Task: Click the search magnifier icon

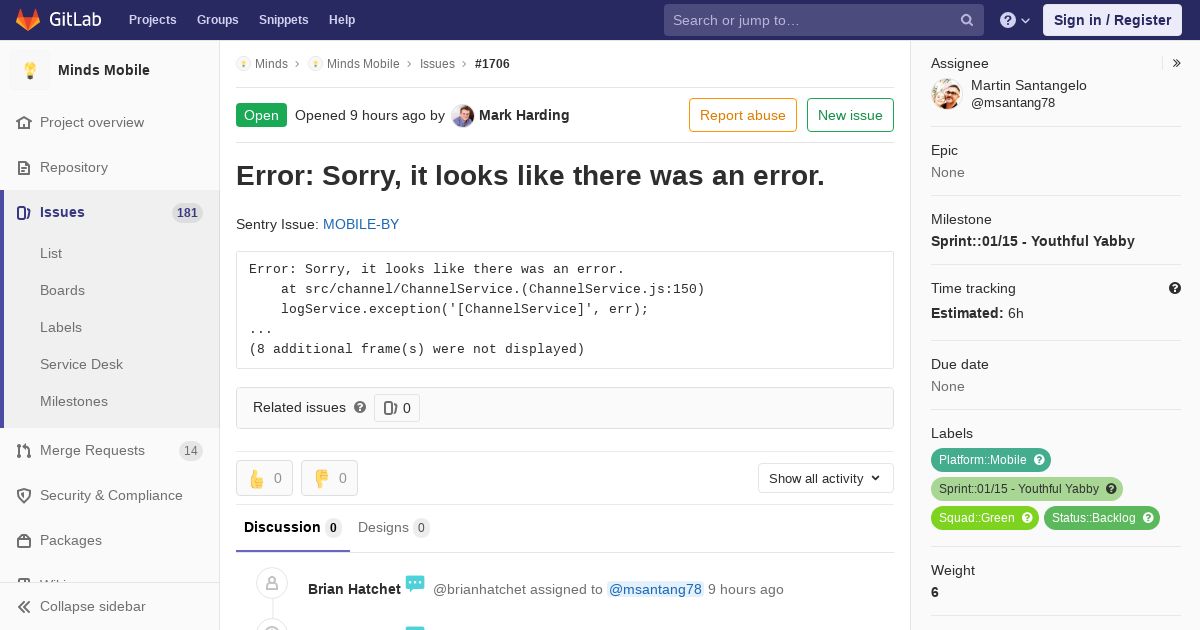Action: 967,20
